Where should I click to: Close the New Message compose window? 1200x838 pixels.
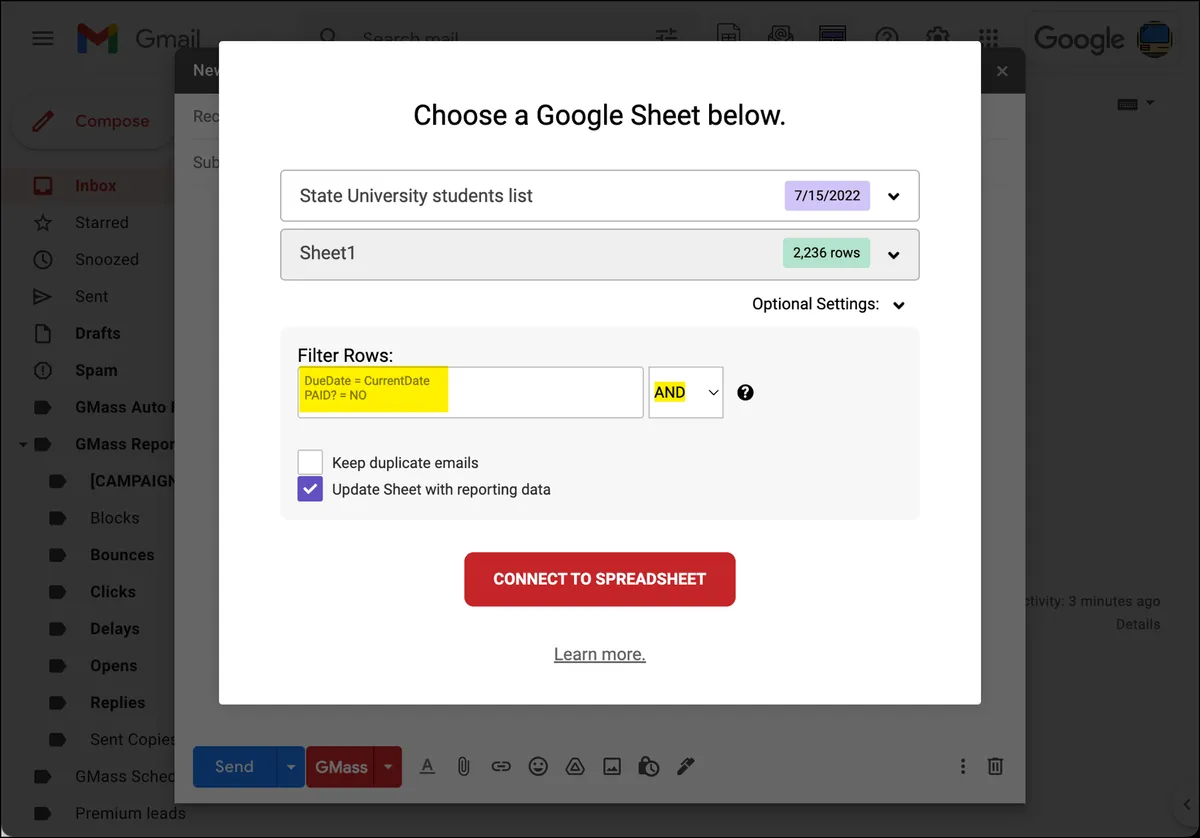coord(1002,71)
